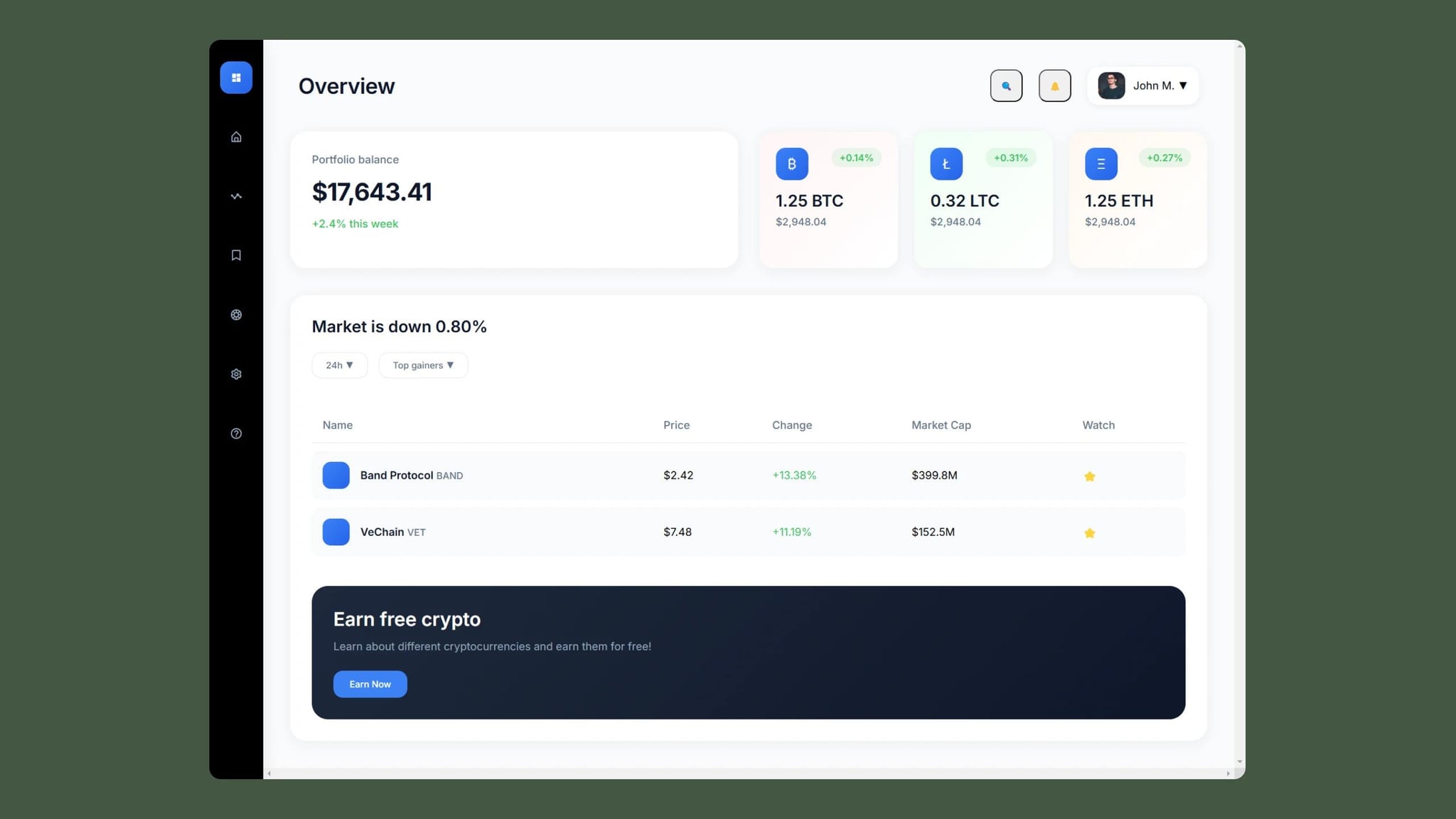Click John M.'s profile avatar picture

click(1111, 85)
